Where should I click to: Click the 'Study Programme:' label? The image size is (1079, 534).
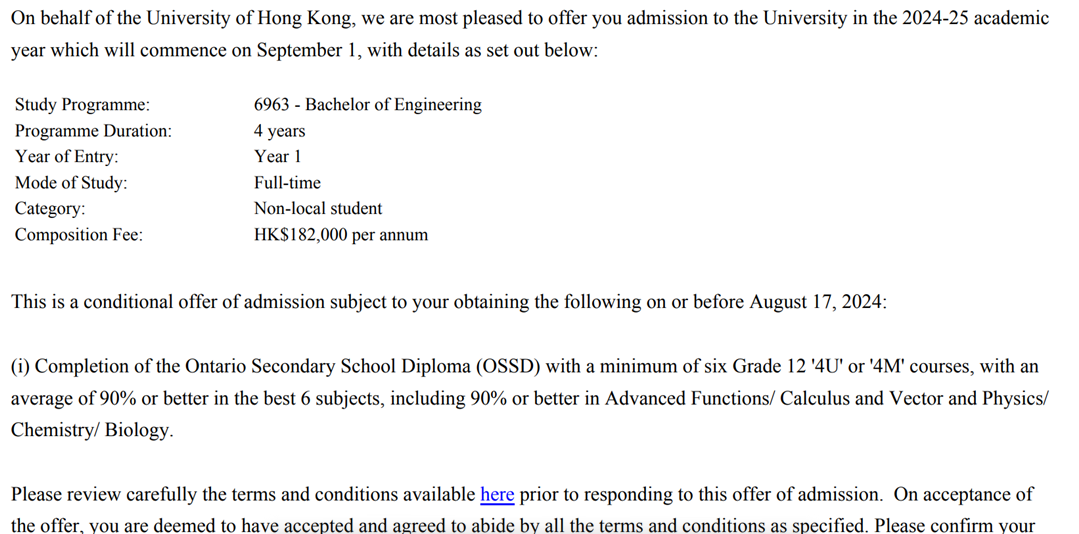point(82,105)
